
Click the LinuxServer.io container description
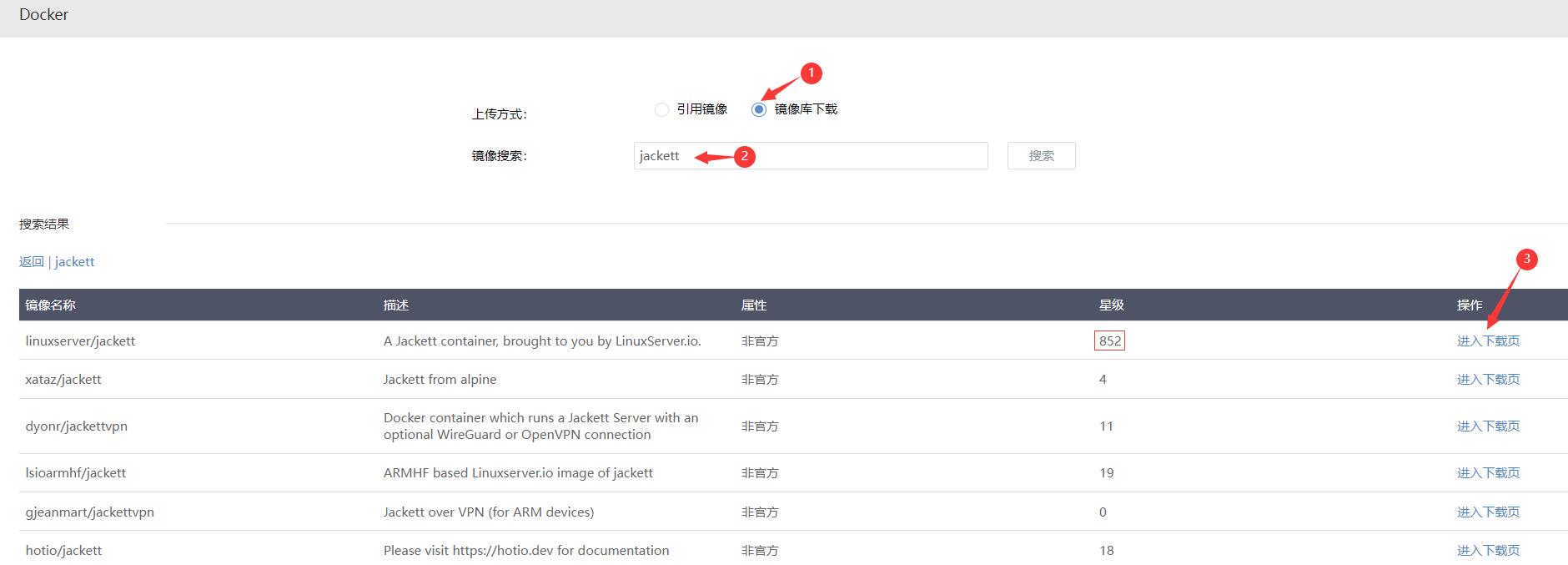[542, 341]
